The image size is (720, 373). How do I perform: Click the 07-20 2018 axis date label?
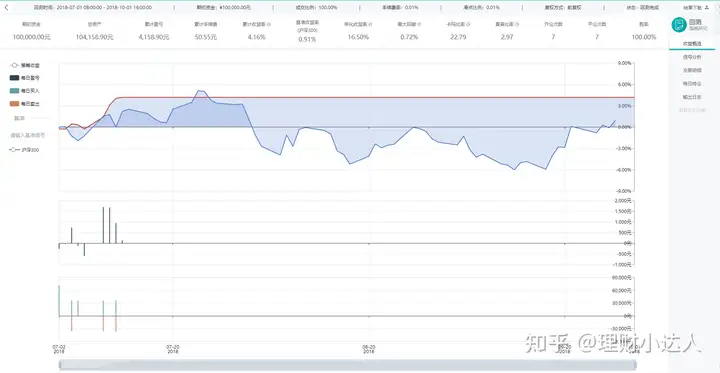173,349
